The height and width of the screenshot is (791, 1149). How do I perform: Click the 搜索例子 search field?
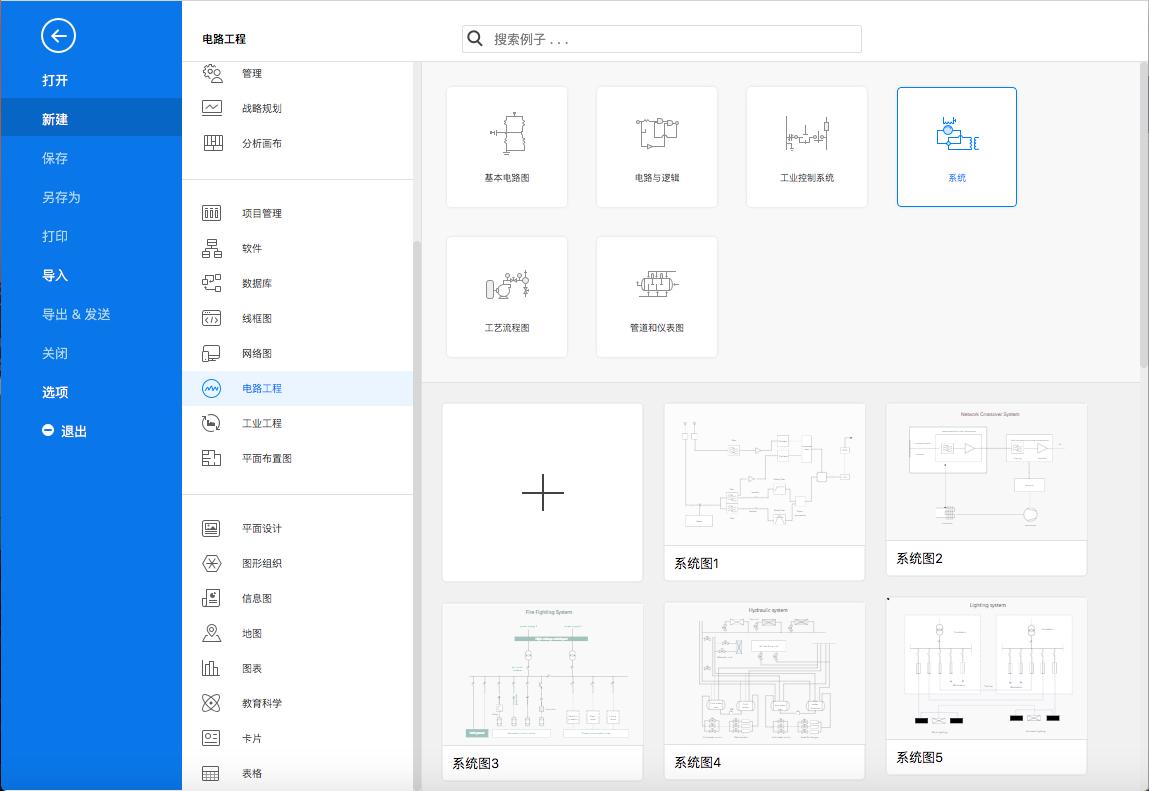tap(661, 38)
